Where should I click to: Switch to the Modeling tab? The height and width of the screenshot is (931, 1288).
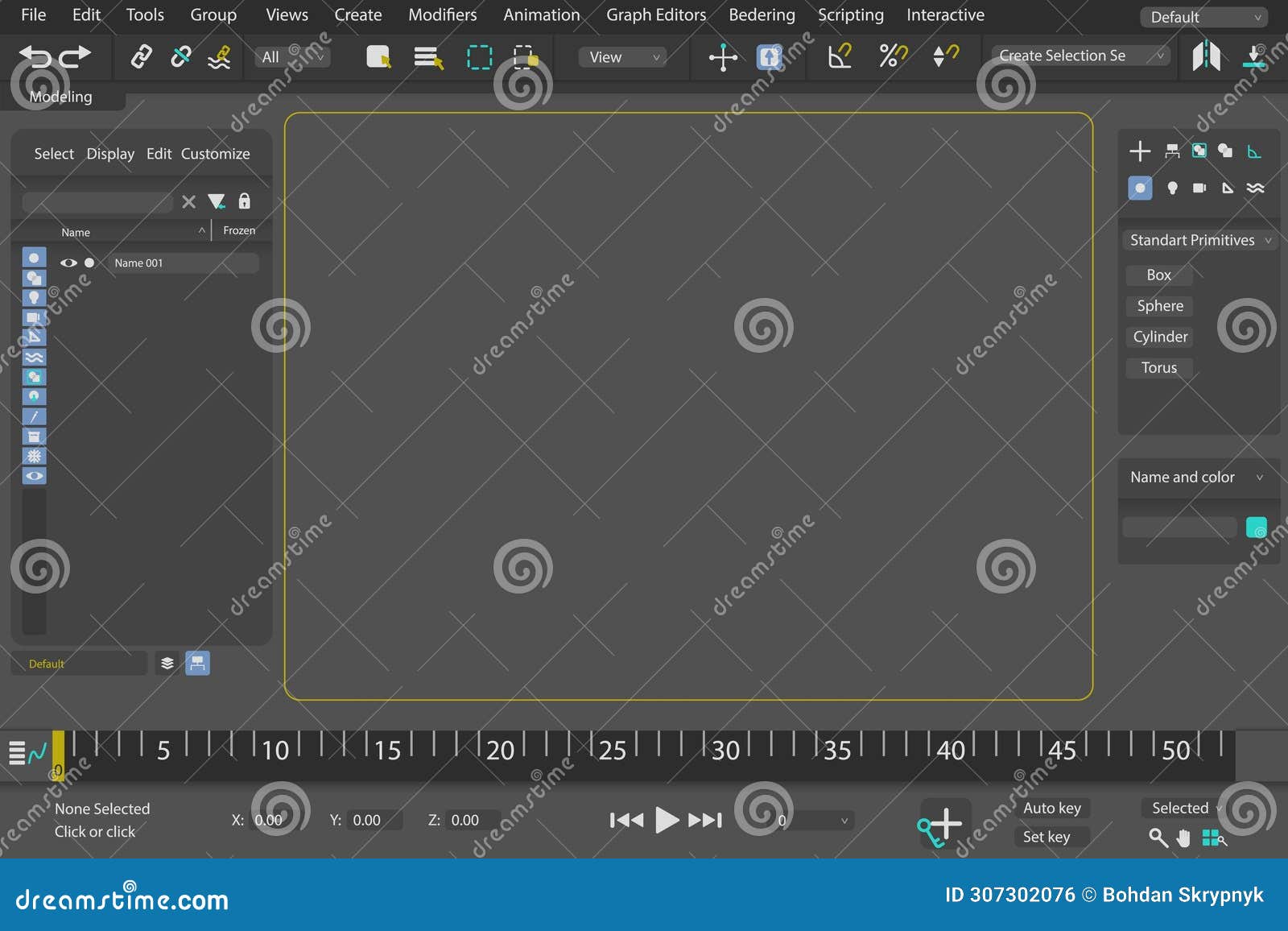tap(60, 97)
